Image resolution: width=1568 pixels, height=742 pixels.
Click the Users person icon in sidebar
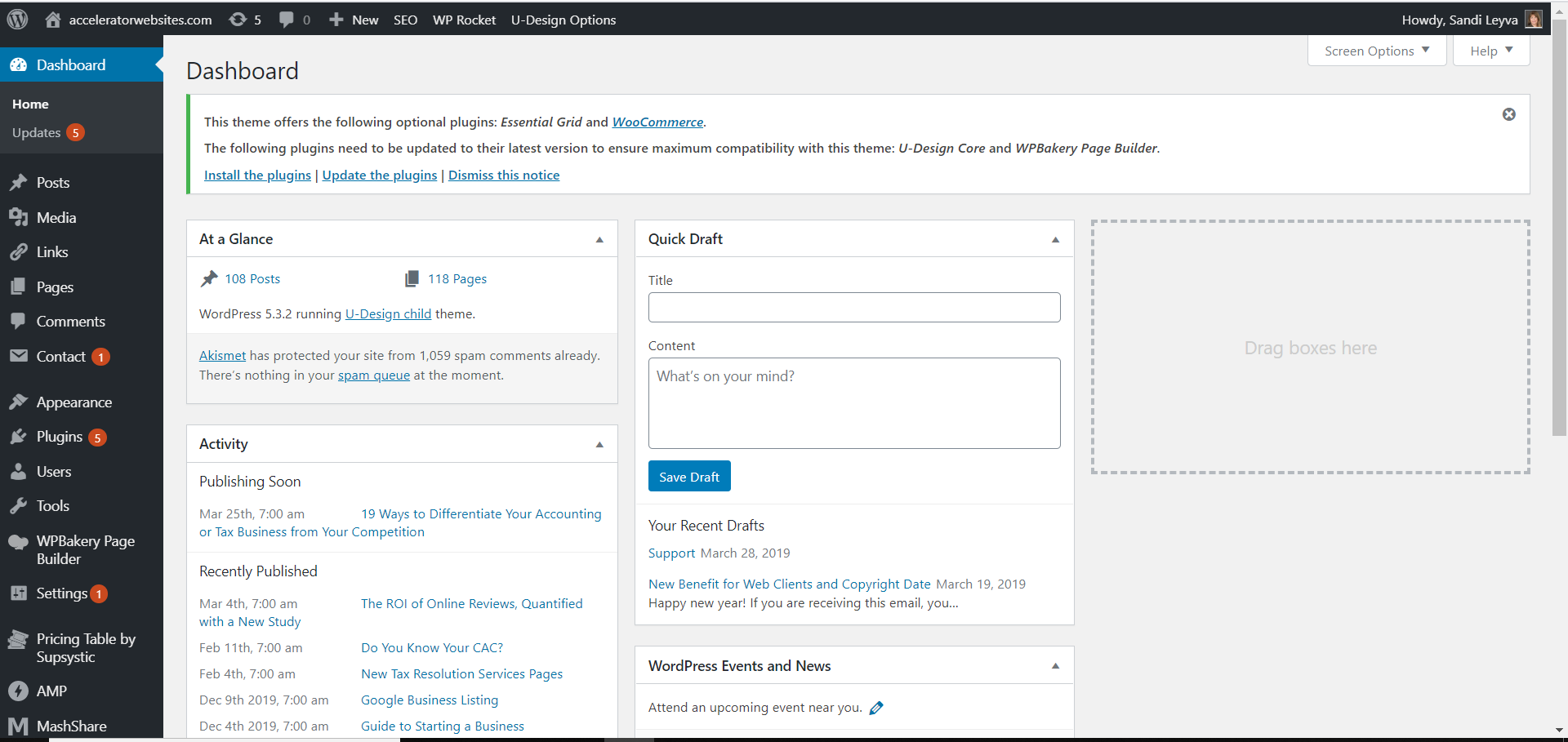point(19,472)
